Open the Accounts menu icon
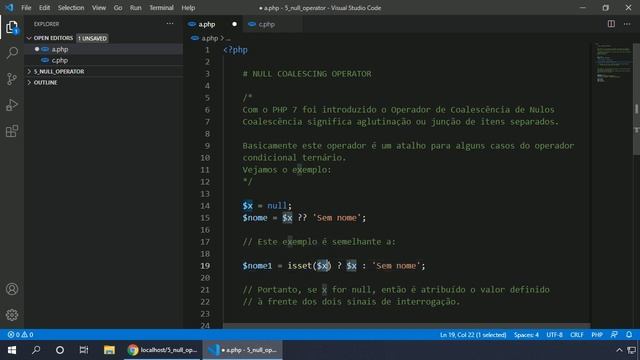The height and width of the screenshot is (360, 640). coord(12,289)
